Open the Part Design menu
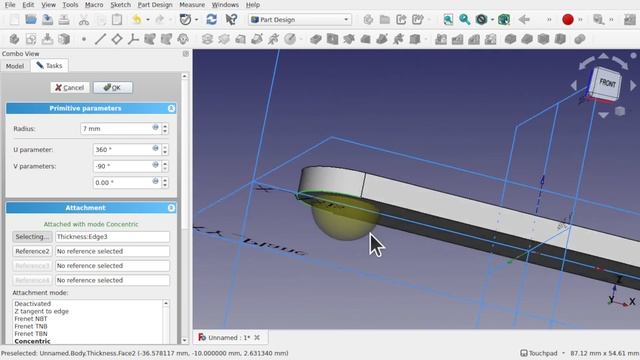Viewport: 640px width, 360px height. [155, 5]
